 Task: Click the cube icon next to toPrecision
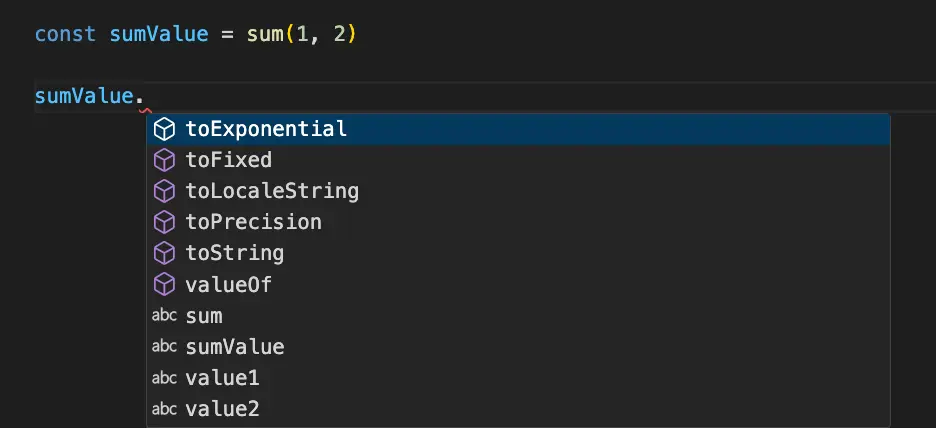pyautogui.click(x=163, y=222)
